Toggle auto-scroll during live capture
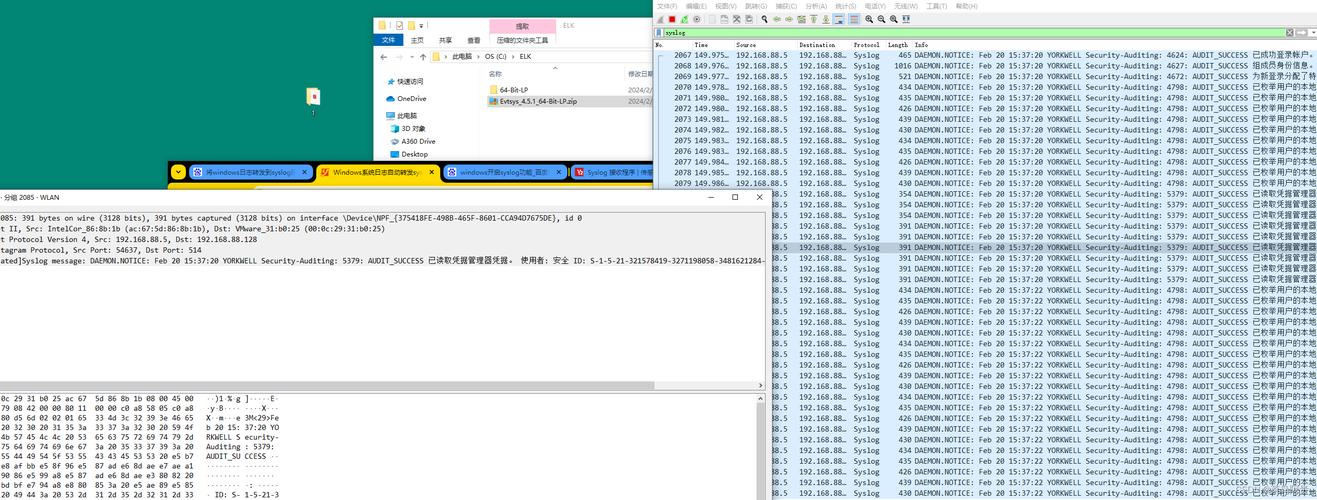 [x=838, y=19]
